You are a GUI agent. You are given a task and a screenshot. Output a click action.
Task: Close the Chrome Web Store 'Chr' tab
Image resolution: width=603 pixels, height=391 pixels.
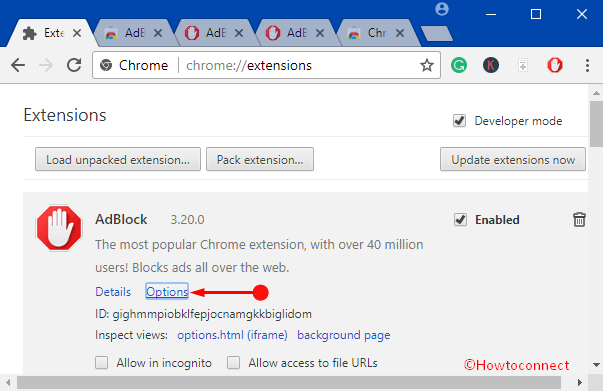click(400, 33)
